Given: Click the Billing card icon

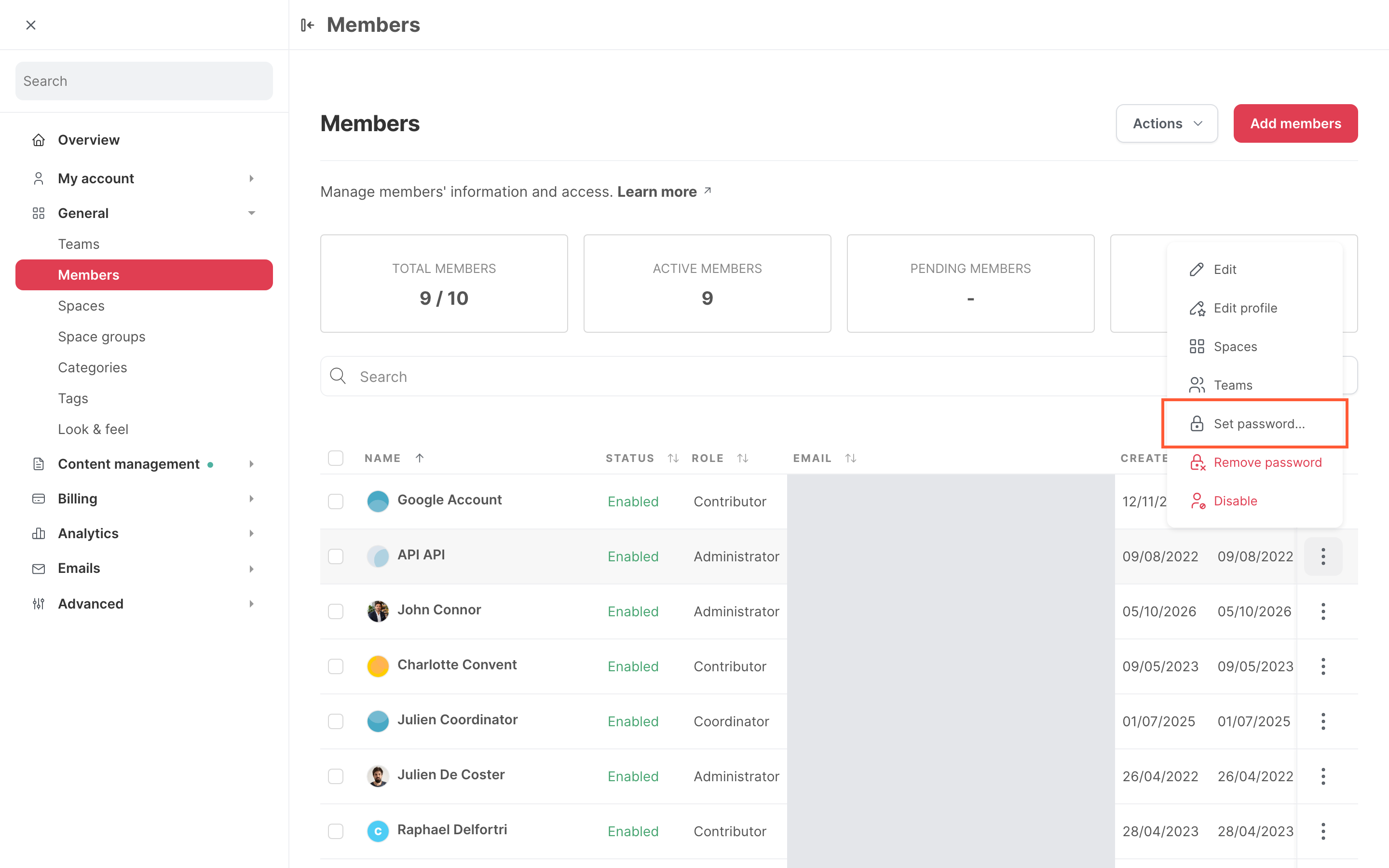Looking at the screenshot, I should 39,498.
